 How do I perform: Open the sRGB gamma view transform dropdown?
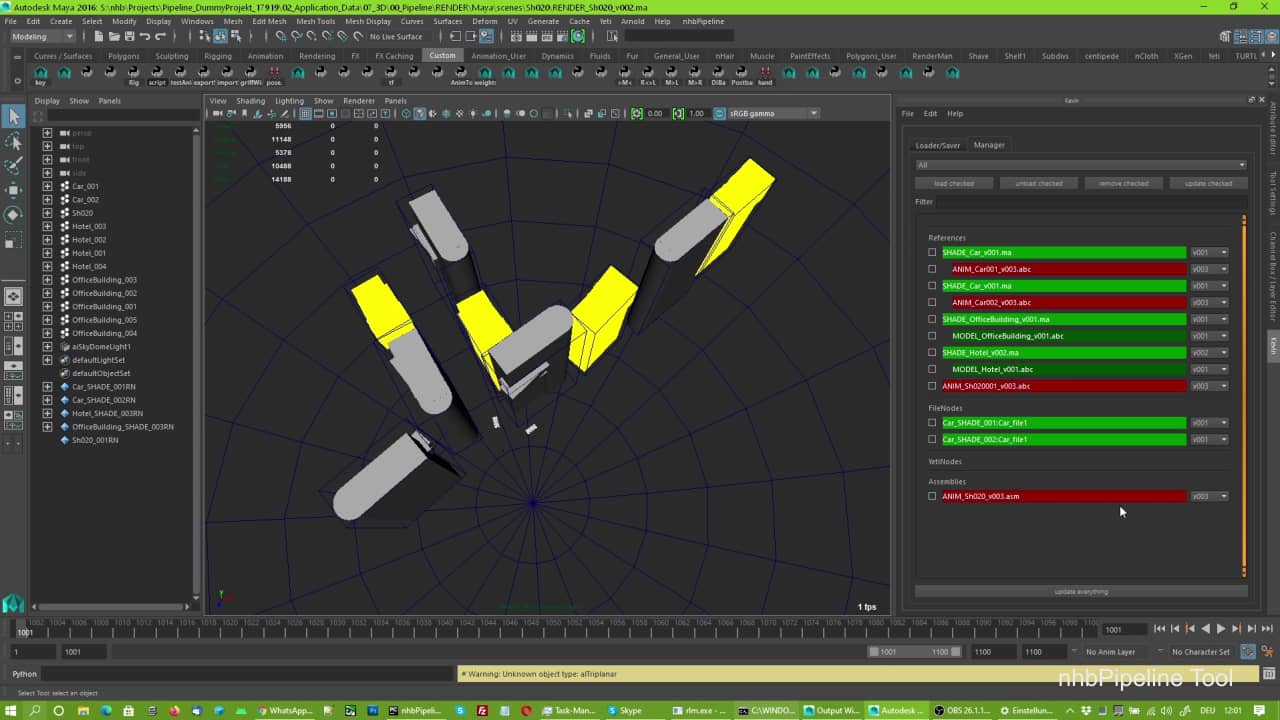(x=773, y=113)
